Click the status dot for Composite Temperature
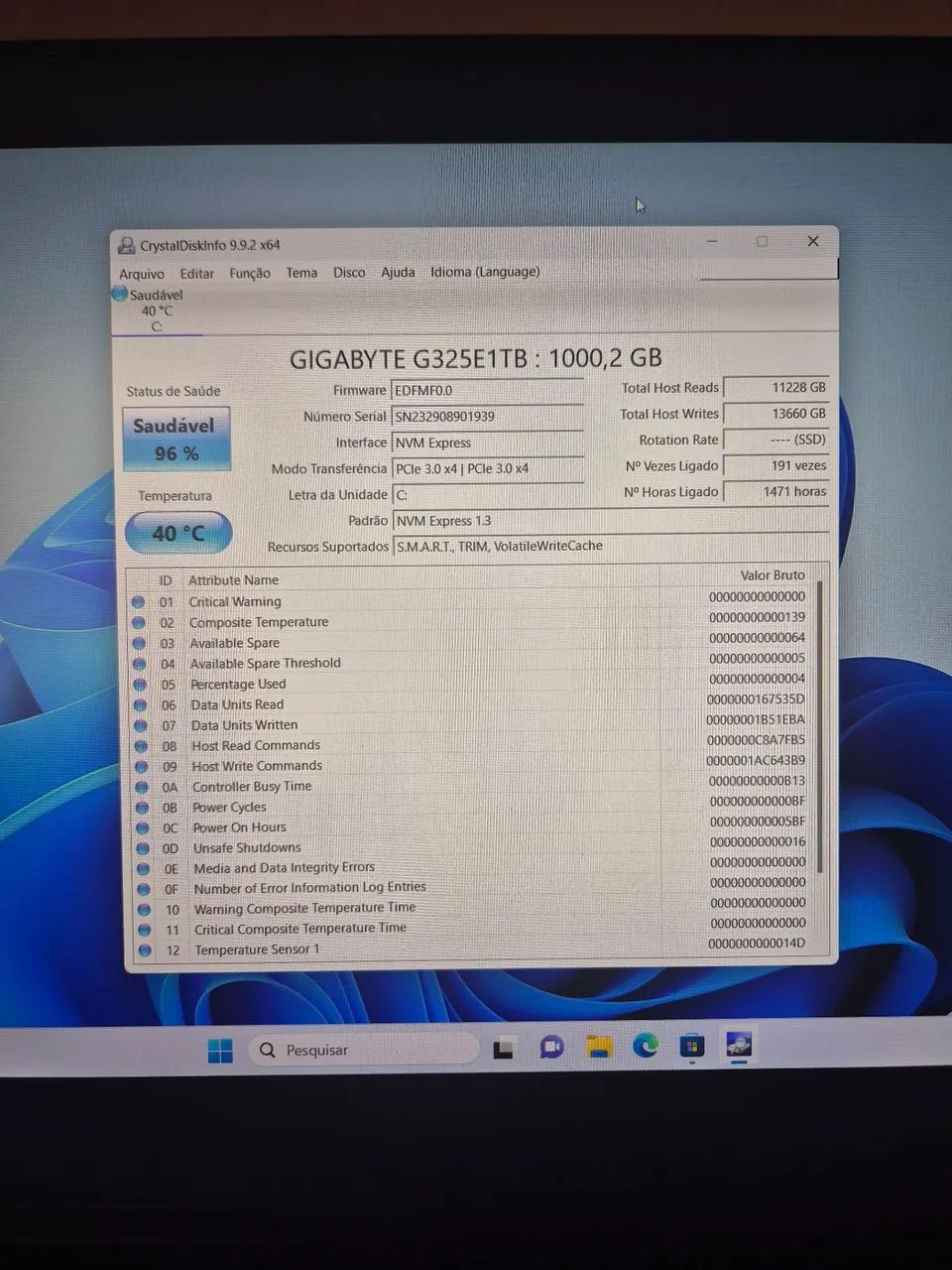This screenshot has width=952, height=1270. (139, 622)
